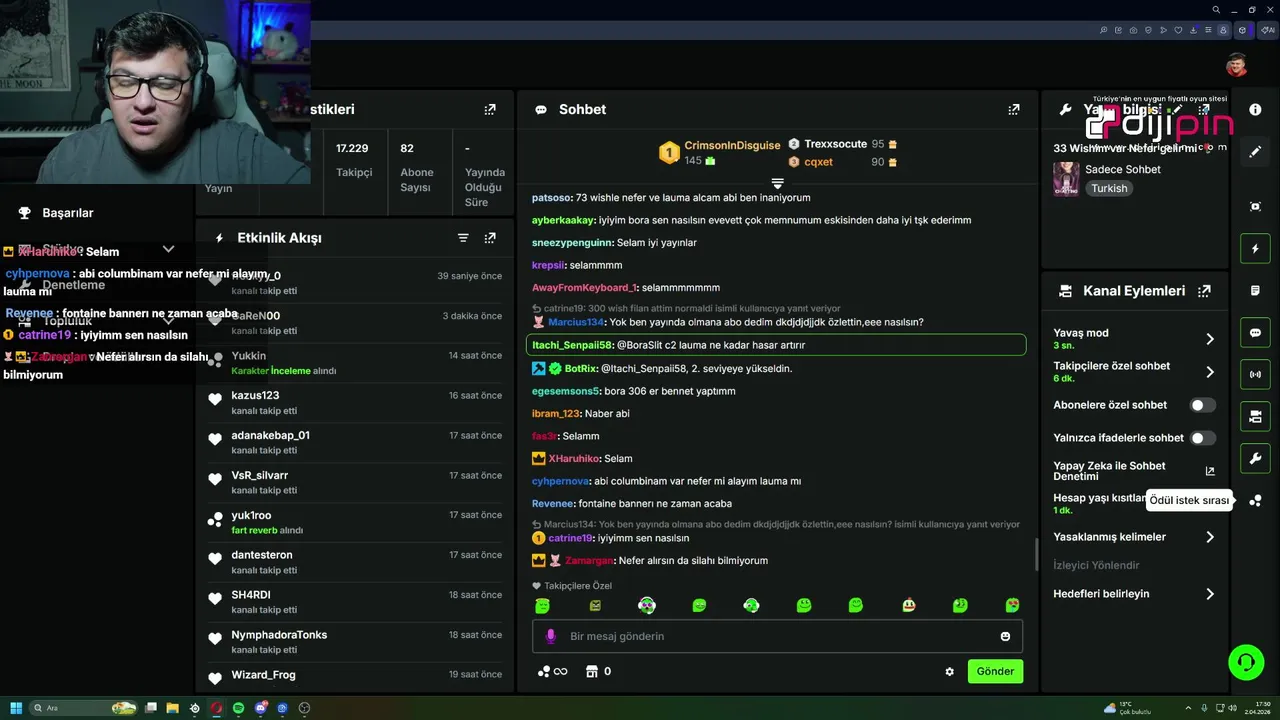Click the profile avatar at top right
Viewport: 1280px width, 720px height.
coord(1237,65)
